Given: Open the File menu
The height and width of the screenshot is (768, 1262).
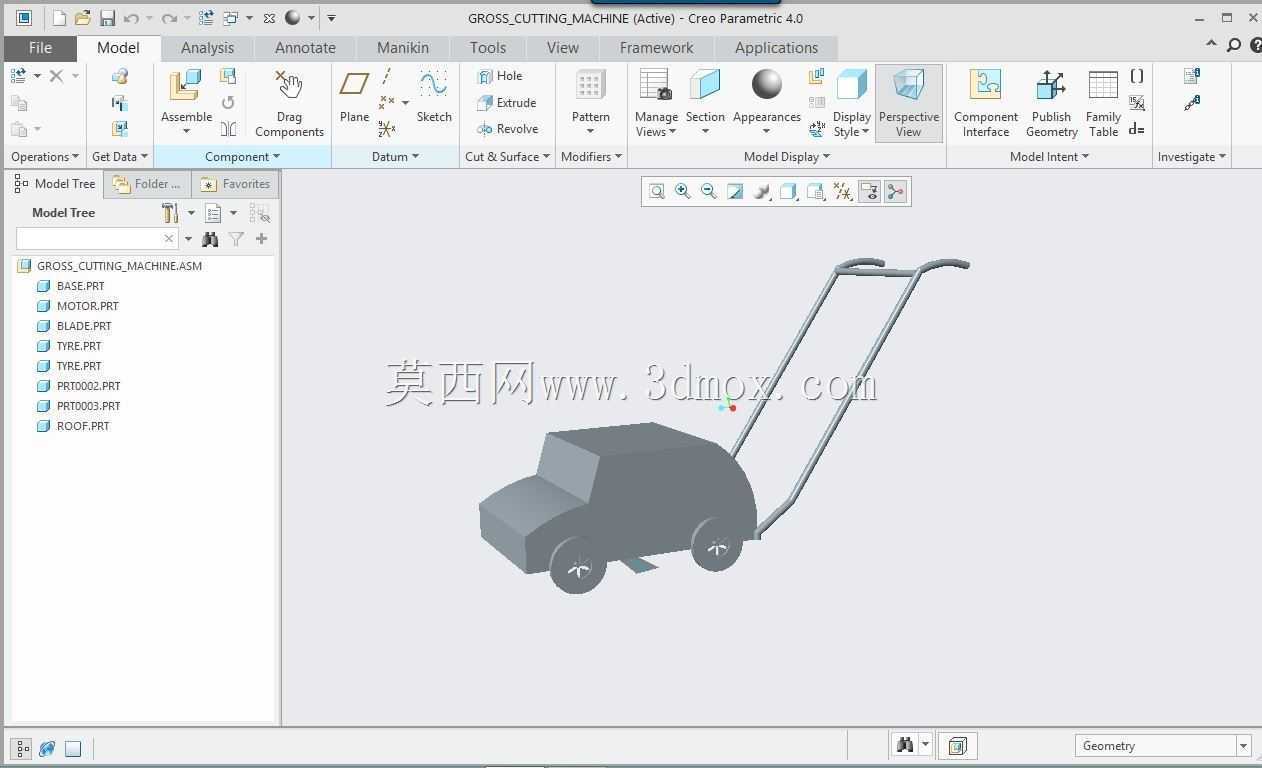Looking at the screenshot, I should 40,48.
